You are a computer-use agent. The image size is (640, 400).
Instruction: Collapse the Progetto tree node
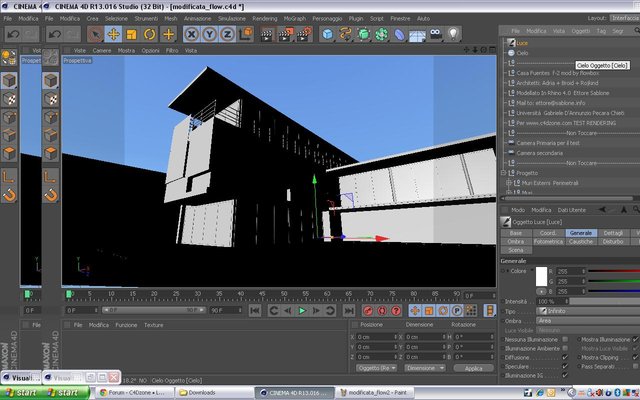[x=504, y=173]
